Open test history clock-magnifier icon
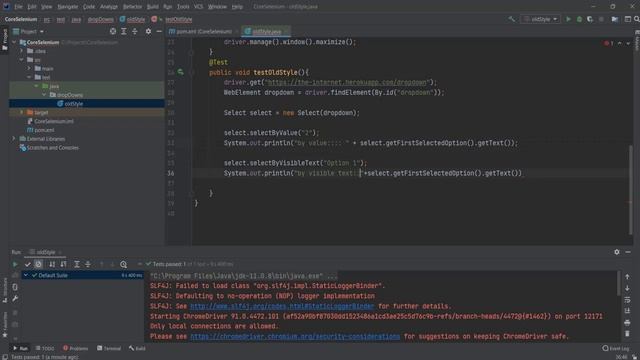 (123, 264)
